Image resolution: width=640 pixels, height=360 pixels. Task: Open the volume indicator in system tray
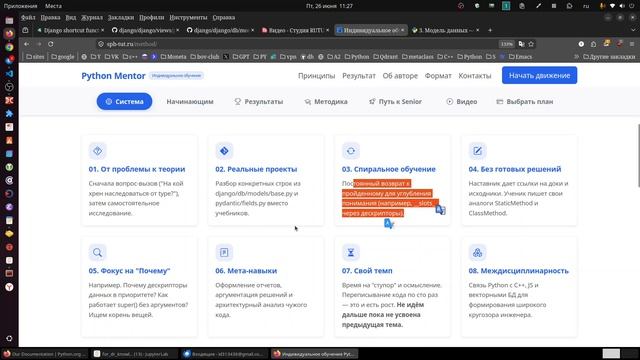(622, 6)
